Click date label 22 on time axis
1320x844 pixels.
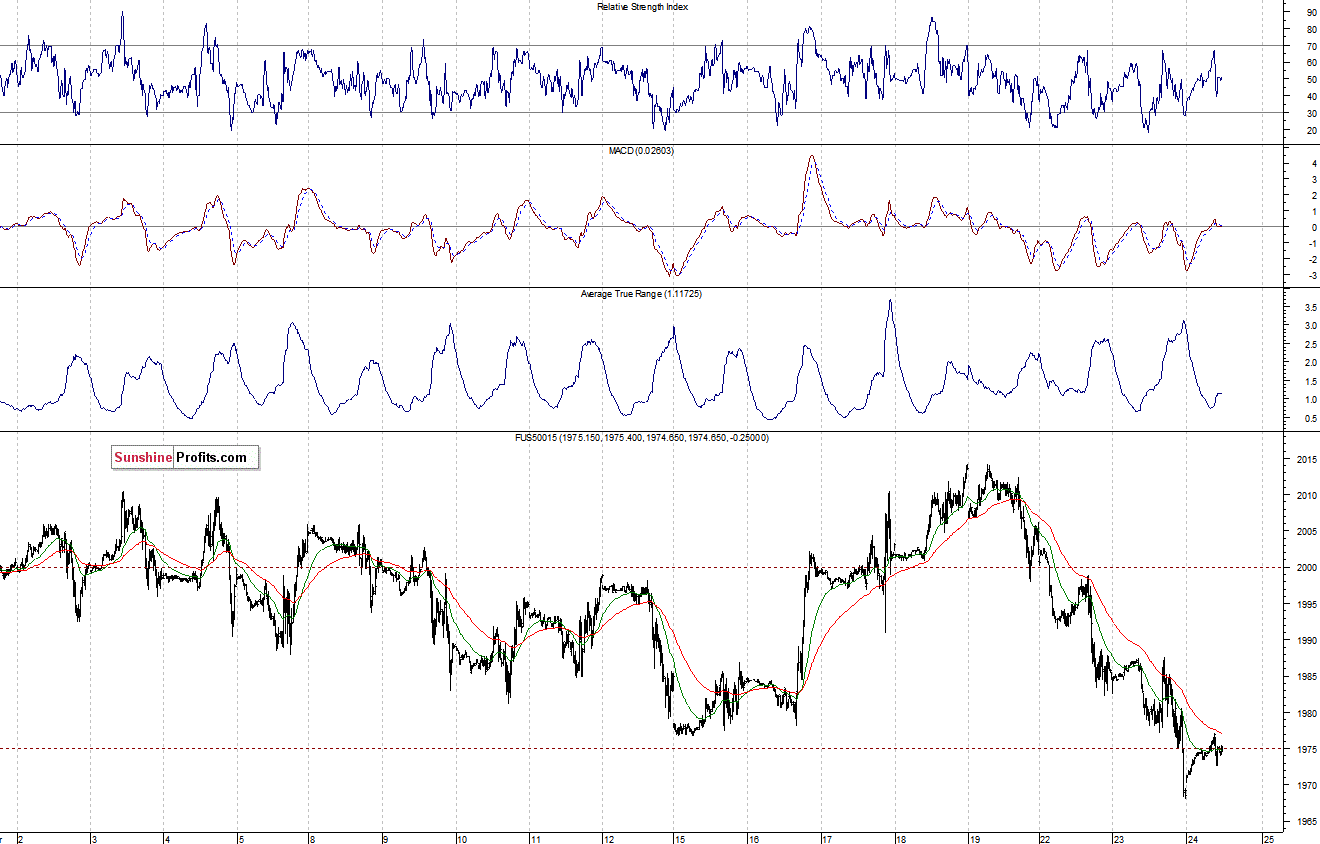pos(1046,839)
